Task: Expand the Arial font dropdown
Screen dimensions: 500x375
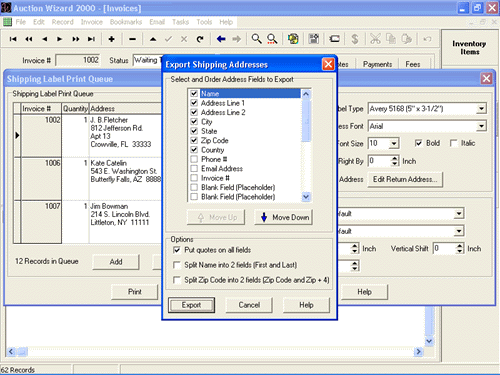Action: (x=481, y=126)
